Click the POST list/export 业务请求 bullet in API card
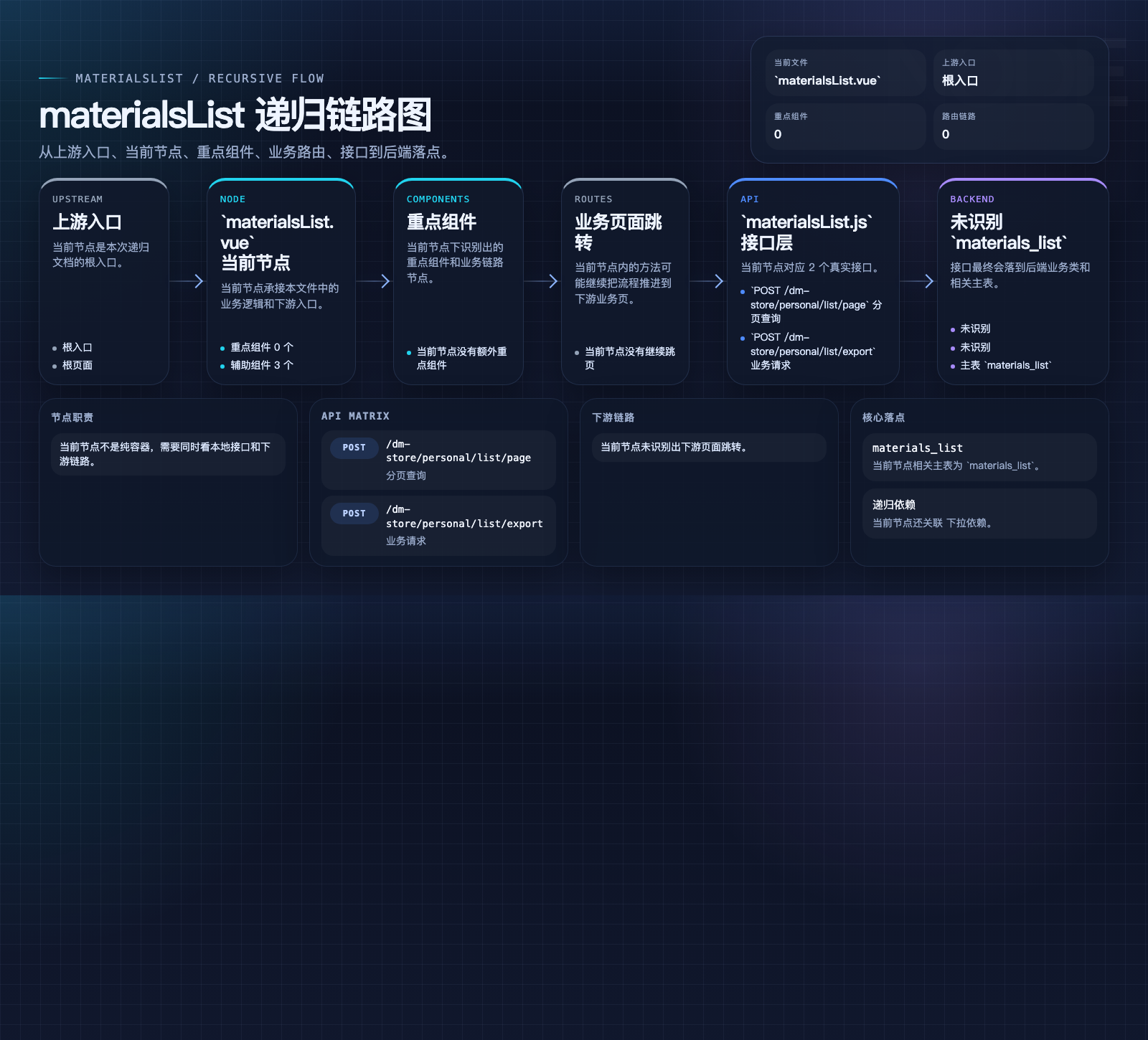This screenshot has width=1148, height=1040. 809,351
